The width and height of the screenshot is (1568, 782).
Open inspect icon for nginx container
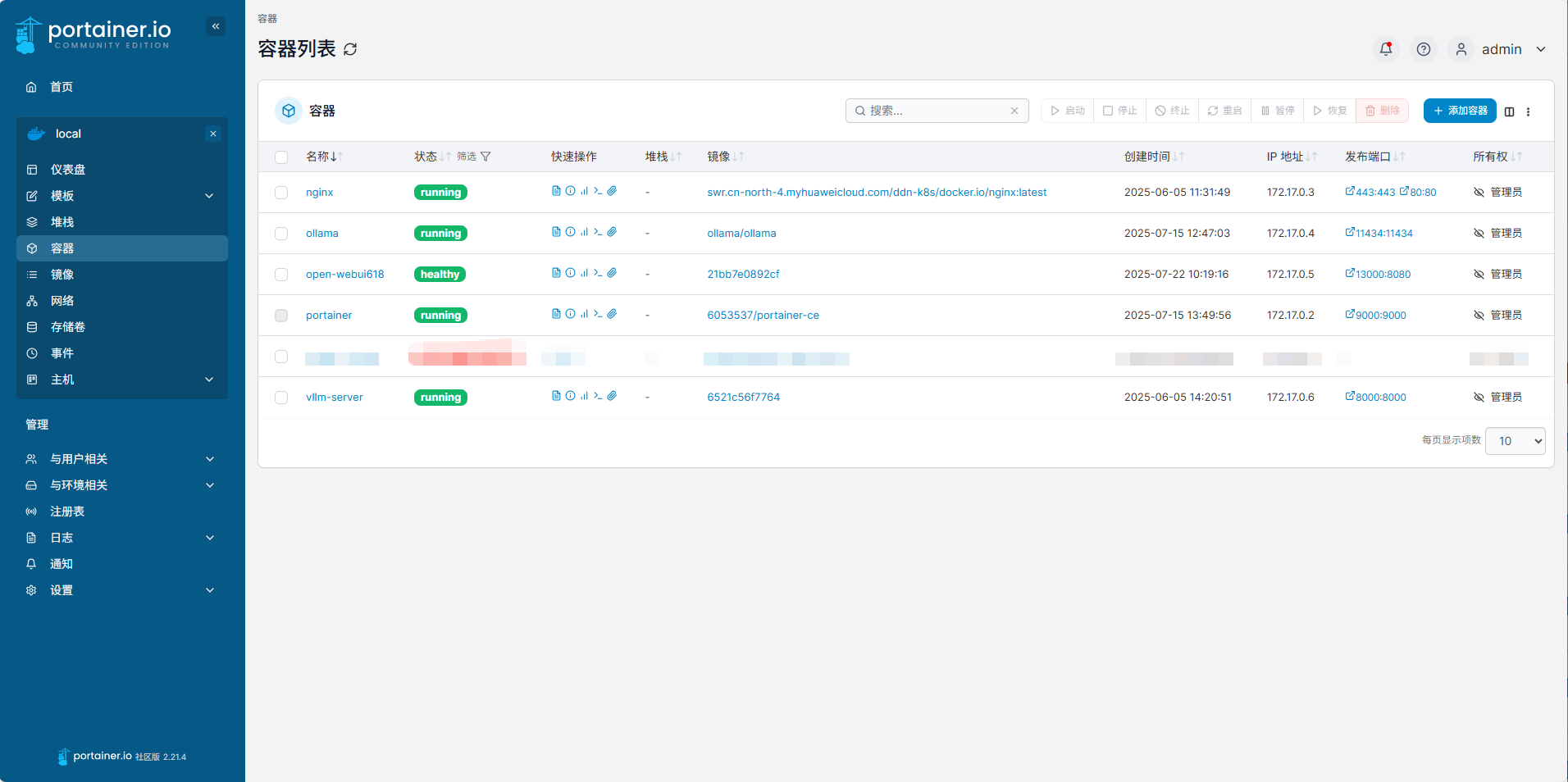click(x=570, y=191)
